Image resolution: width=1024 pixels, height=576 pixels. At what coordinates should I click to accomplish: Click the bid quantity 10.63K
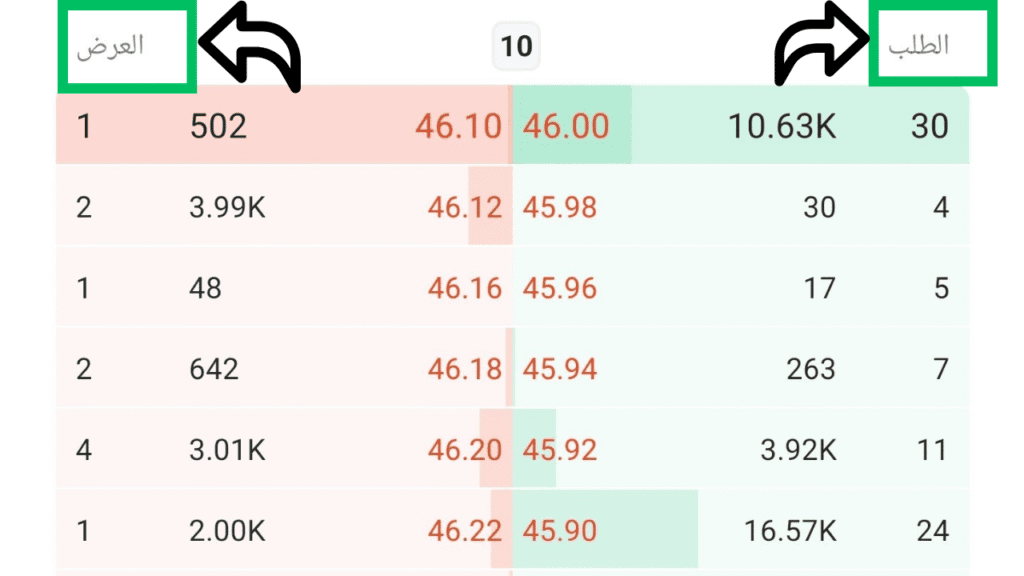[x=782, y=126]
